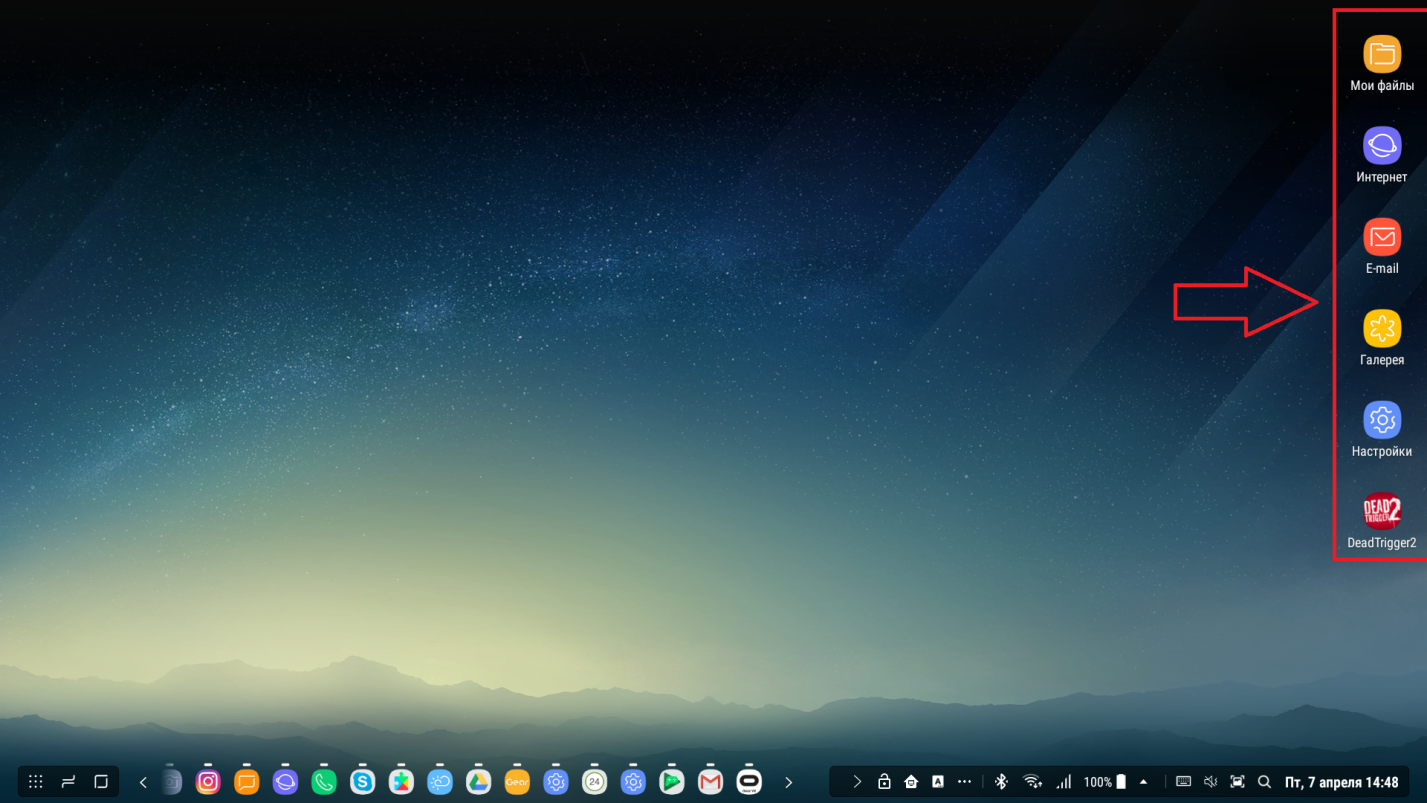This screenshot has width=1427, height=803.
Task: Launch Skype from the taskbar
Action: pyautogui.click(x=362, y=782)
